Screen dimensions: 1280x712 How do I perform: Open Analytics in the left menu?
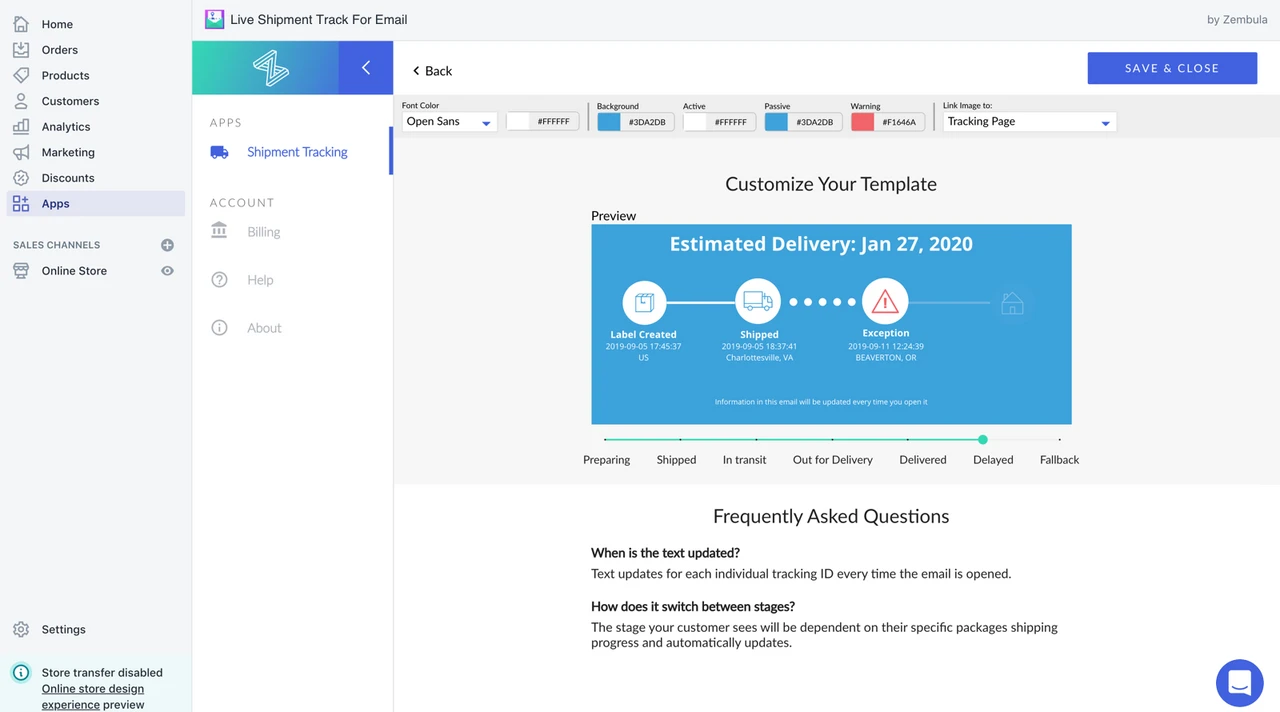(66, 127)
